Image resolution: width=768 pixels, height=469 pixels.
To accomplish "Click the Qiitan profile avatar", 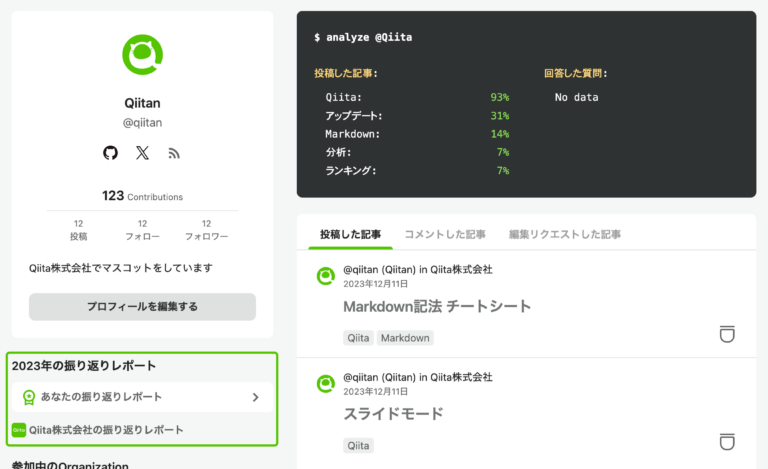I will click(143, 54).
